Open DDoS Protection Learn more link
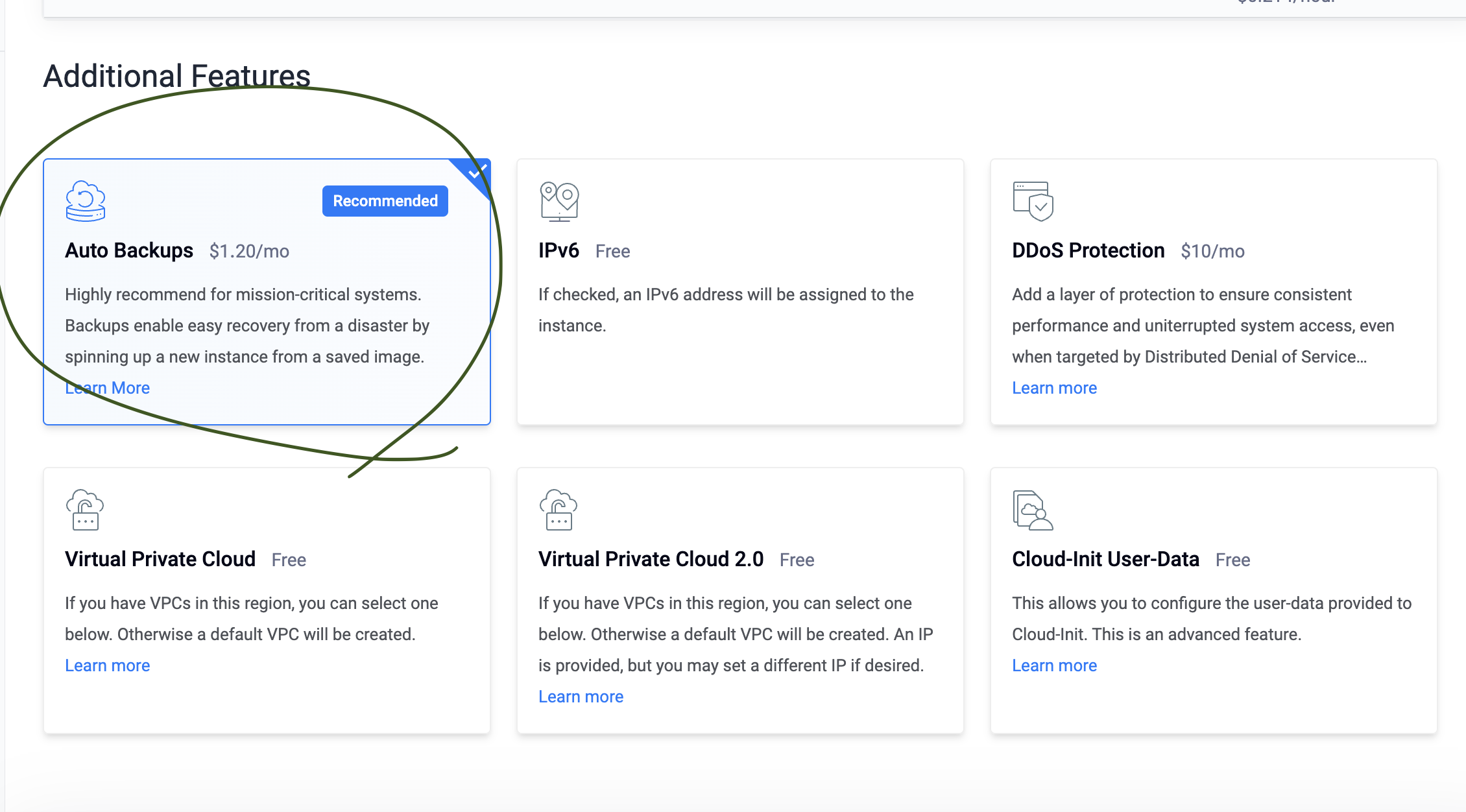 (1054, 388)
